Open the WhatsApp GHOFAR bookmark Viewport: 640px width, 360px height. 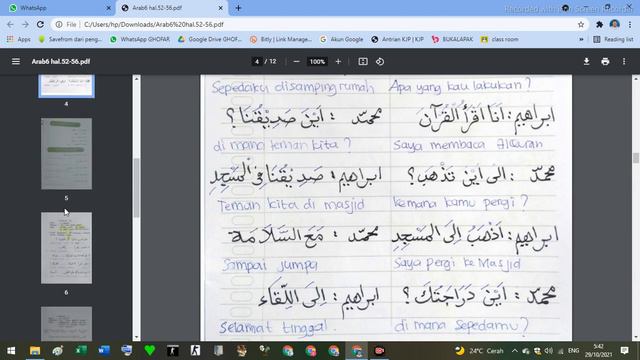click(x=140, y=39)
